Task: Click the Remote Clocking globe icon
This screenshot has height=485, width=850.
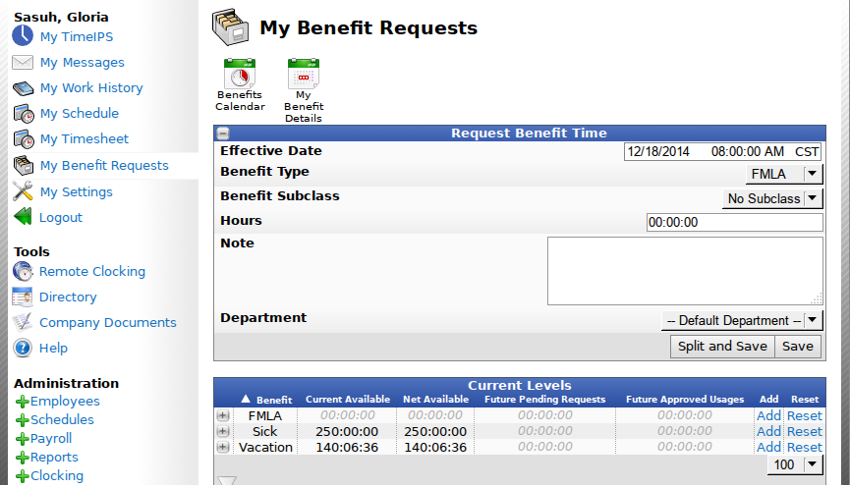Action: 23,271
